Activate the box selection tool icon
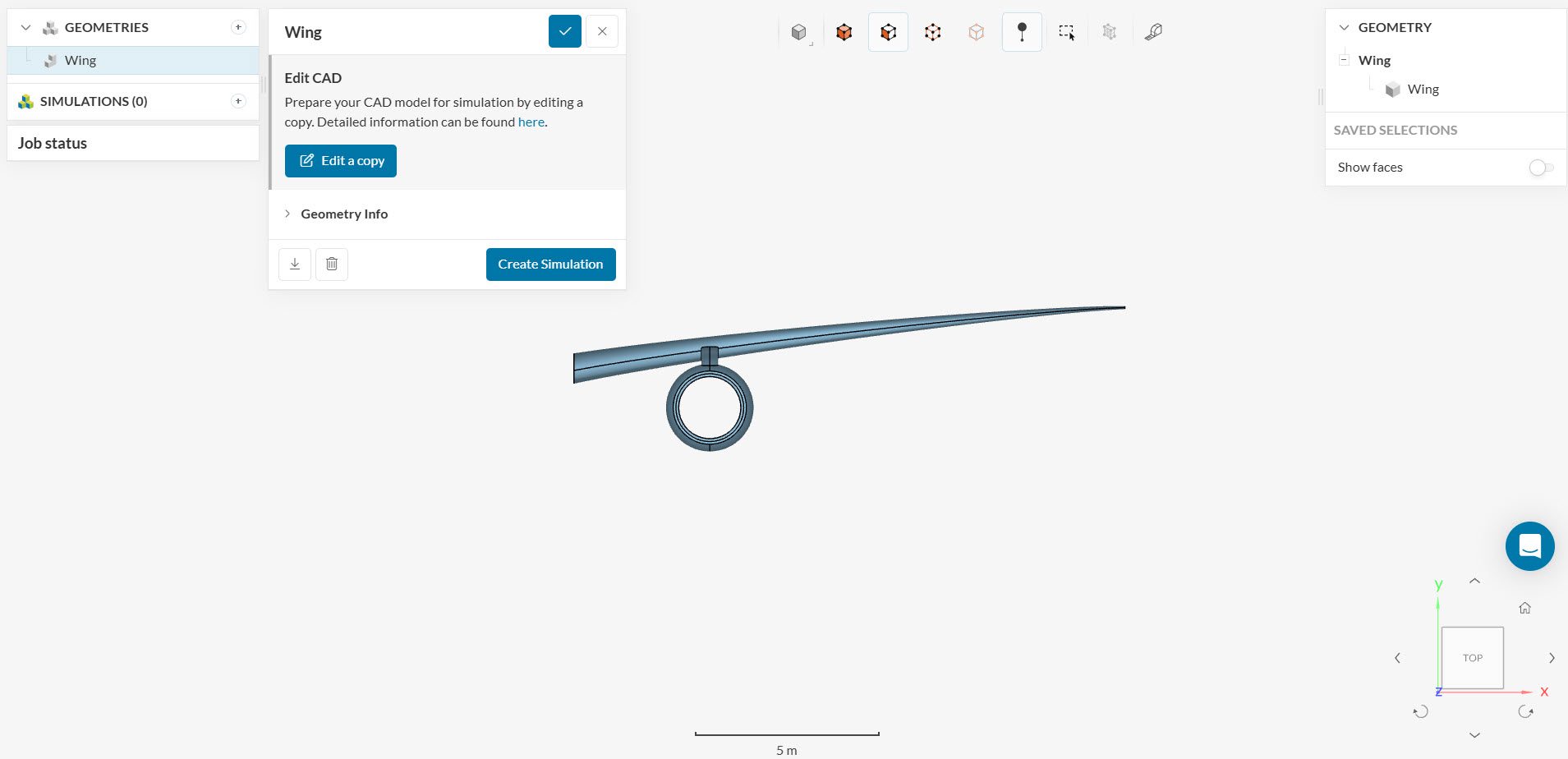Image resolution: width=1568 pixels, height=759 pixels. click(x=1065, y=31)
